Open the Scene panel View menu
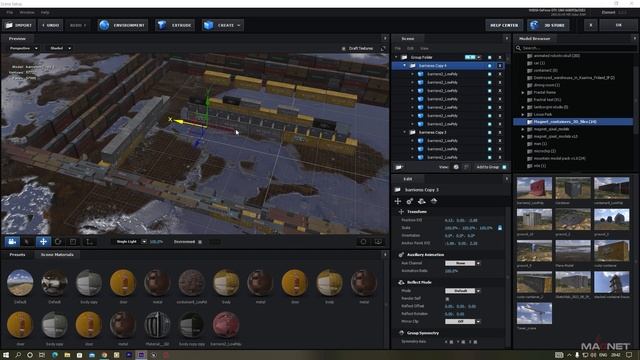This screenshot has height=360, width=640. tap(424, 48)
